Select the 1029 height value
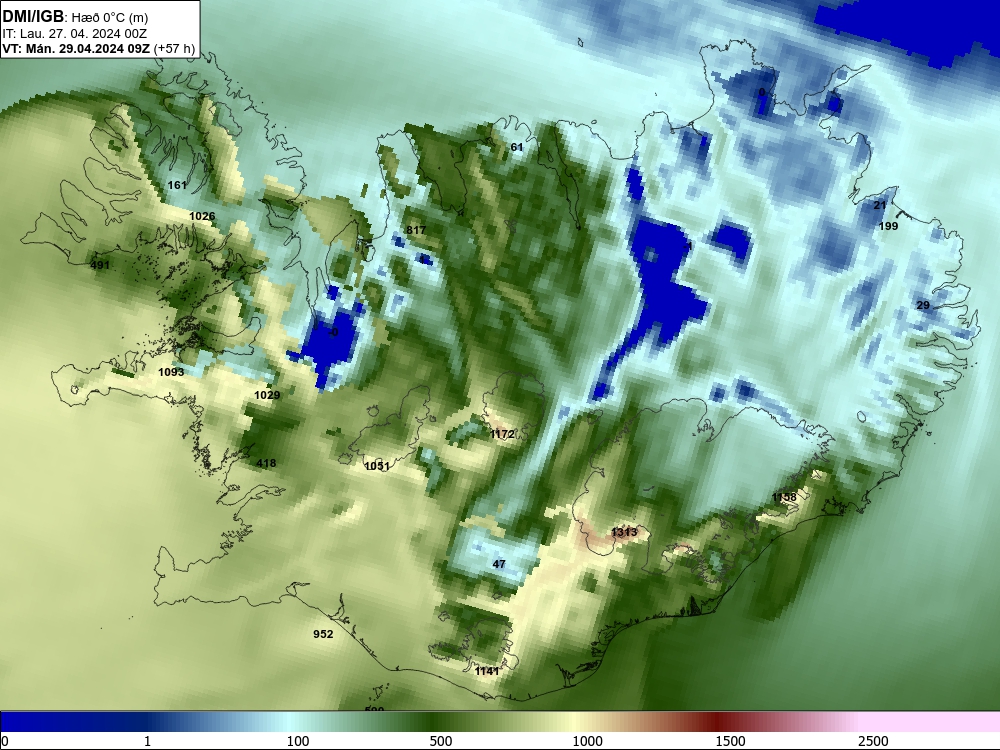The width and height of the screenshot is (1000, 750). point(267,395)
